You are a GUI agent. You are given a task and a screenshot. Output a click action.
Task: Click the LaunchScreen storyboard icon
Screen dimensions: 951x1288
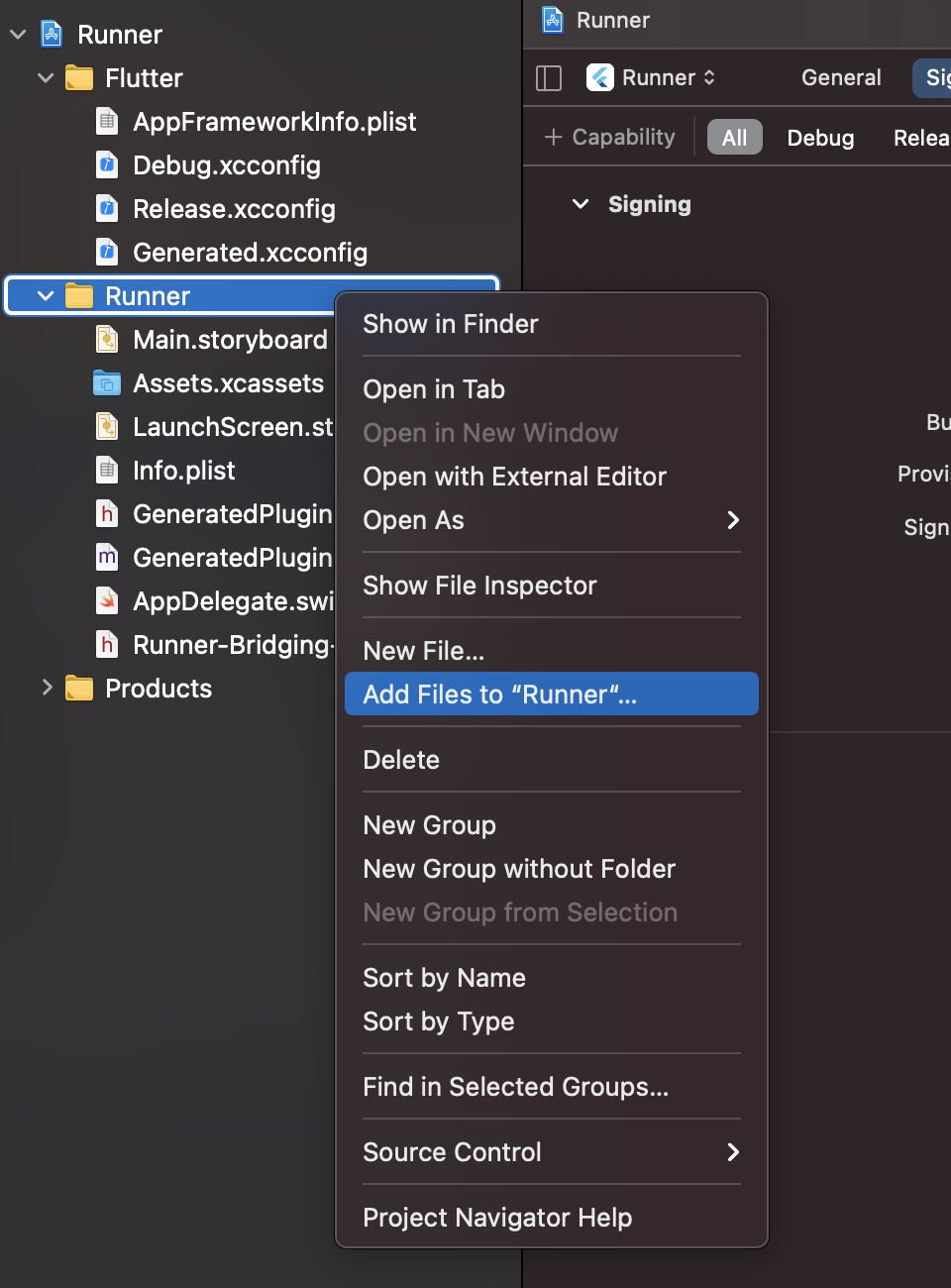107,426
